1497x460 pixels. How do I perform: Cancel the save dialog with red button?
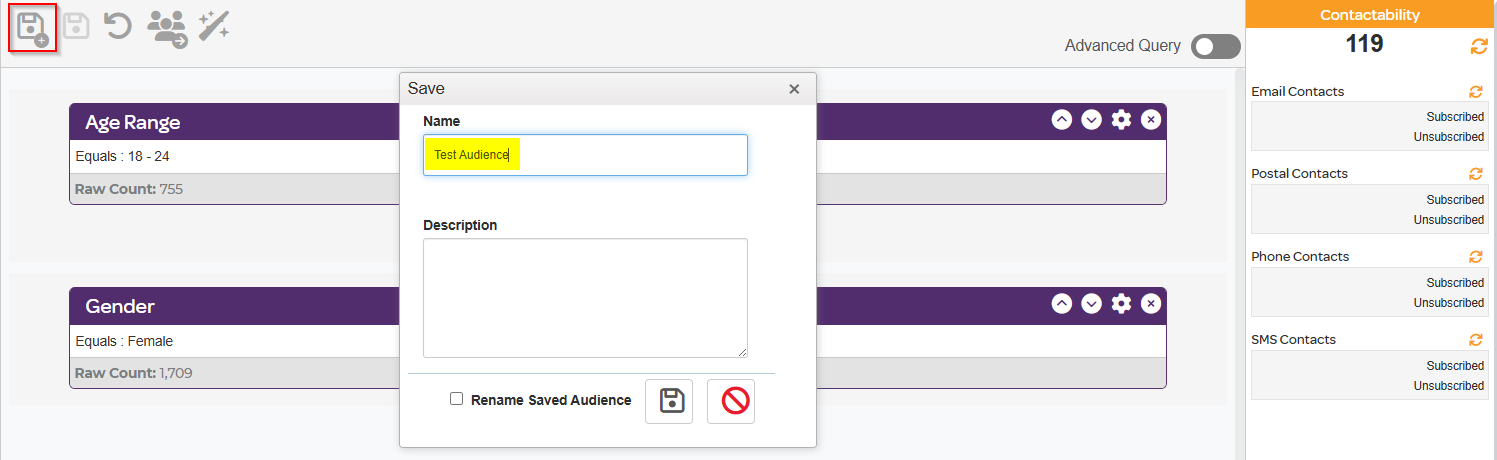tap(731, 401)
